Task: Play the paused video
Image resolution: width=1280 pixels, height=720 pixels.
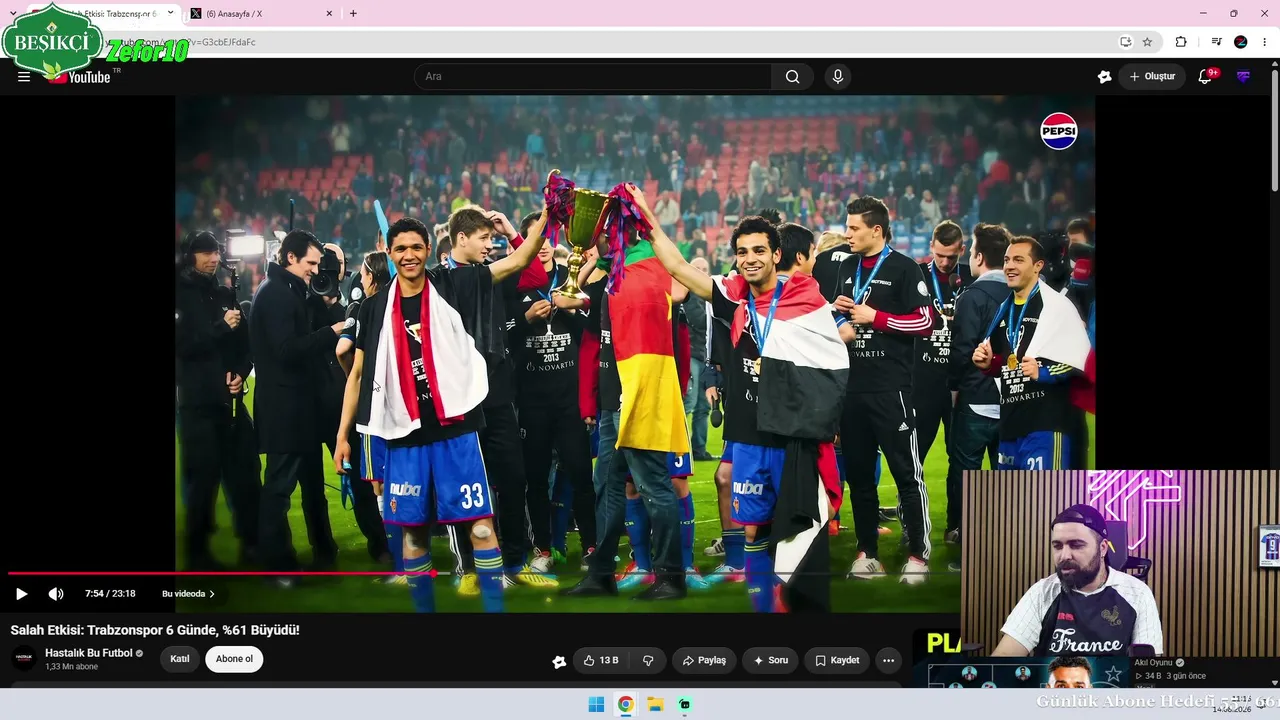Action: (x=21, y=594)
